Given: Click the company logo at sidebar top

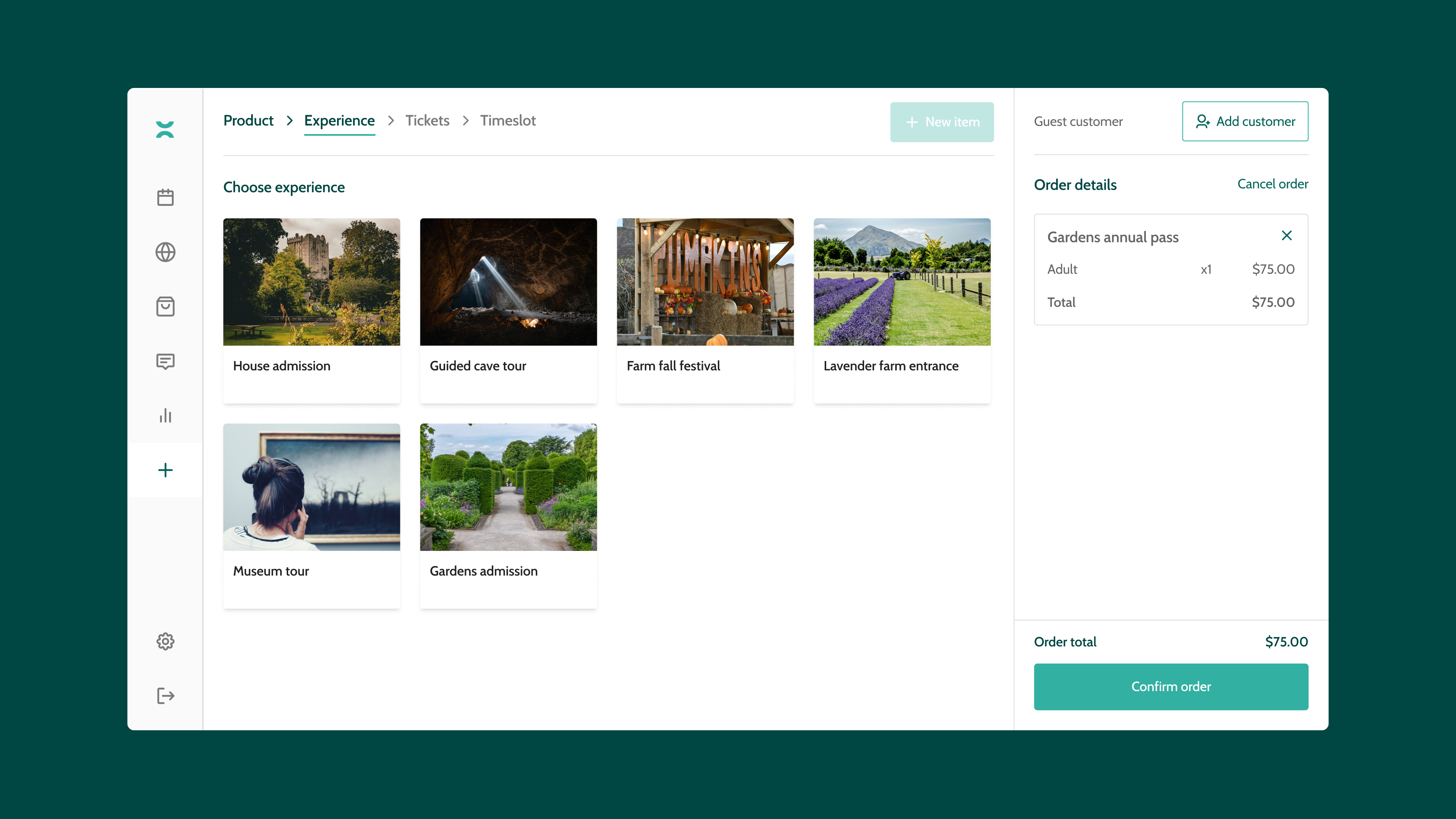Looking at the screenshot, I should pyautogui.click(x=165, y=129).
